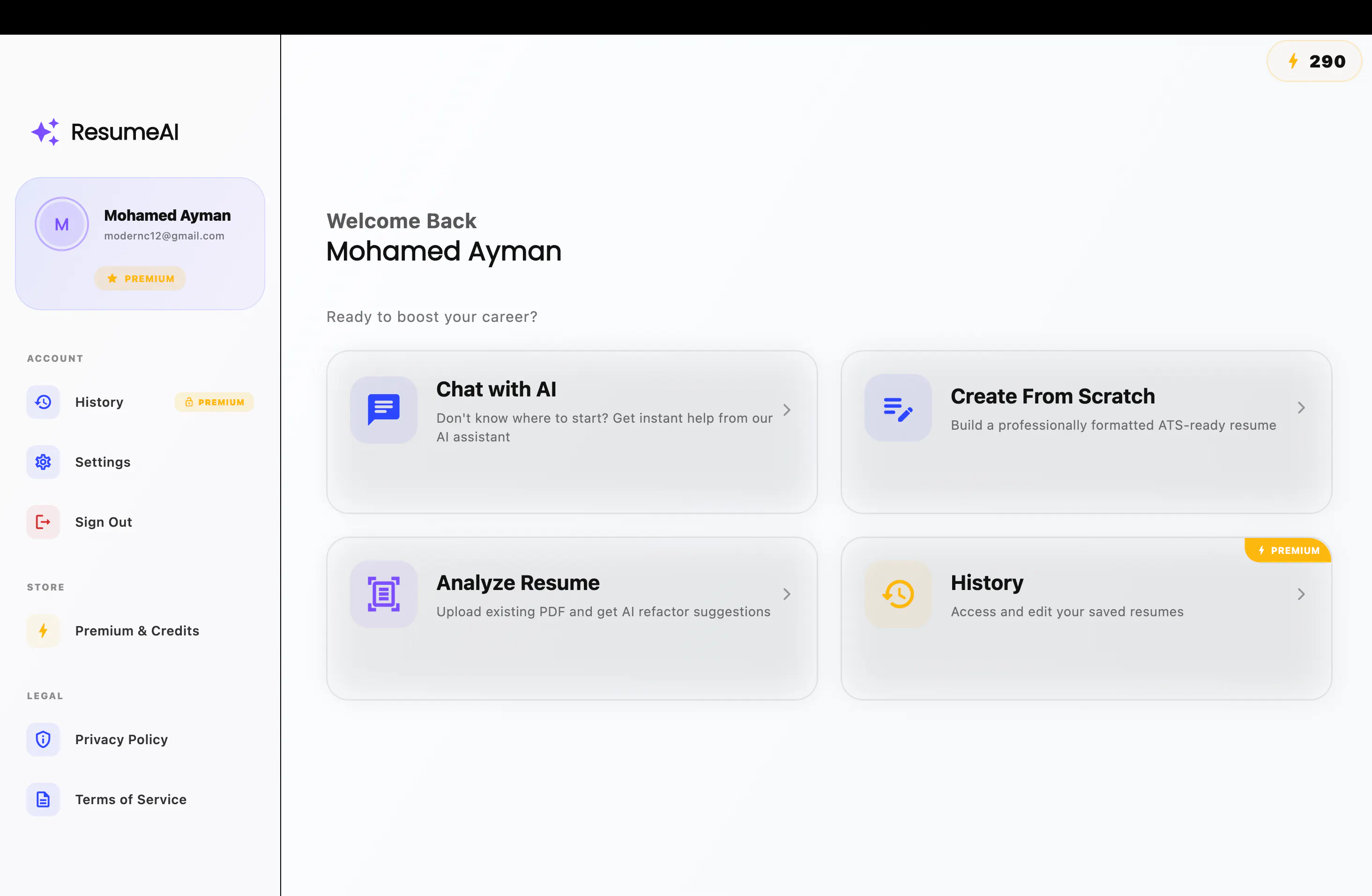1372x896 pixels.
Task: Click the Sign Out arrow icon
Action: (43, 522)
